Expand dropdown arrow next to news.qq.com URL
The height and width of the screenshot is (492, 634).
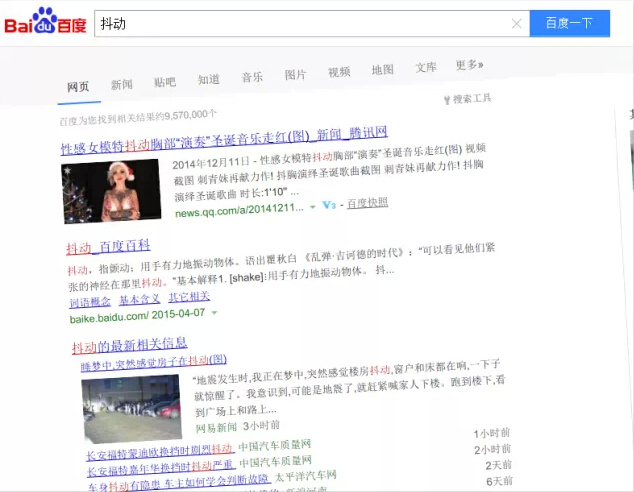coord(313,207)
